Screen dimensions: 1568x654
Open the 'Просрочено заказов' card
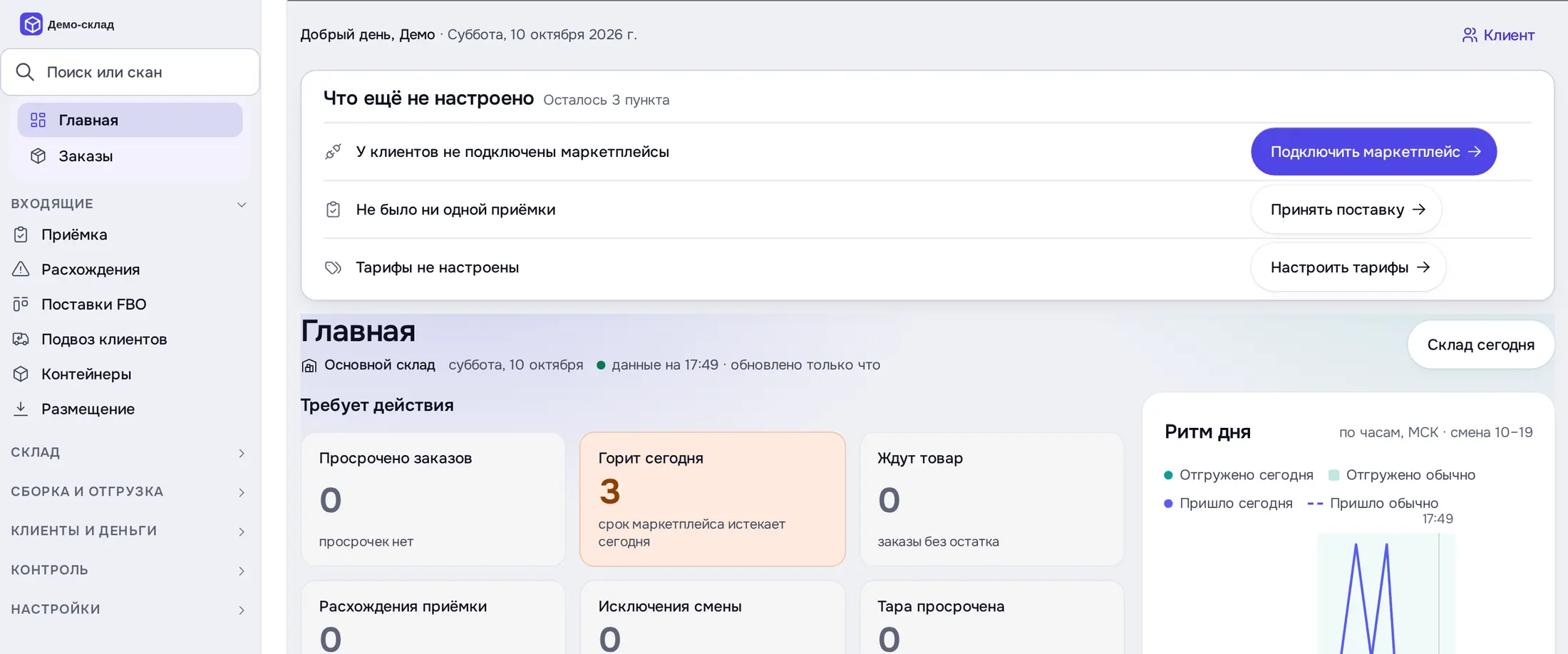(433, 499)
